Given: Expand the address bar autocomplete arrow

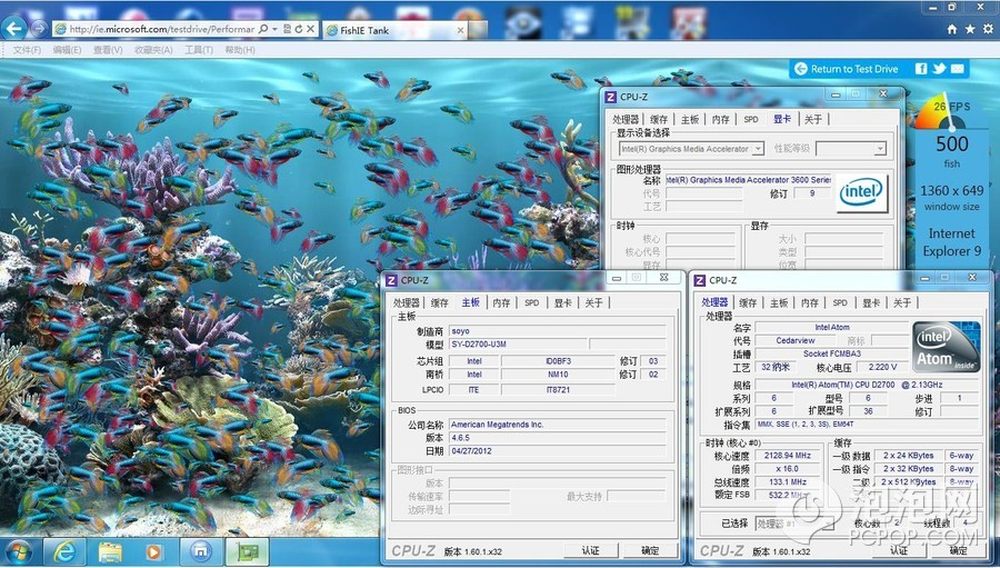Looking at the screenshot, I should pos(274,29).
